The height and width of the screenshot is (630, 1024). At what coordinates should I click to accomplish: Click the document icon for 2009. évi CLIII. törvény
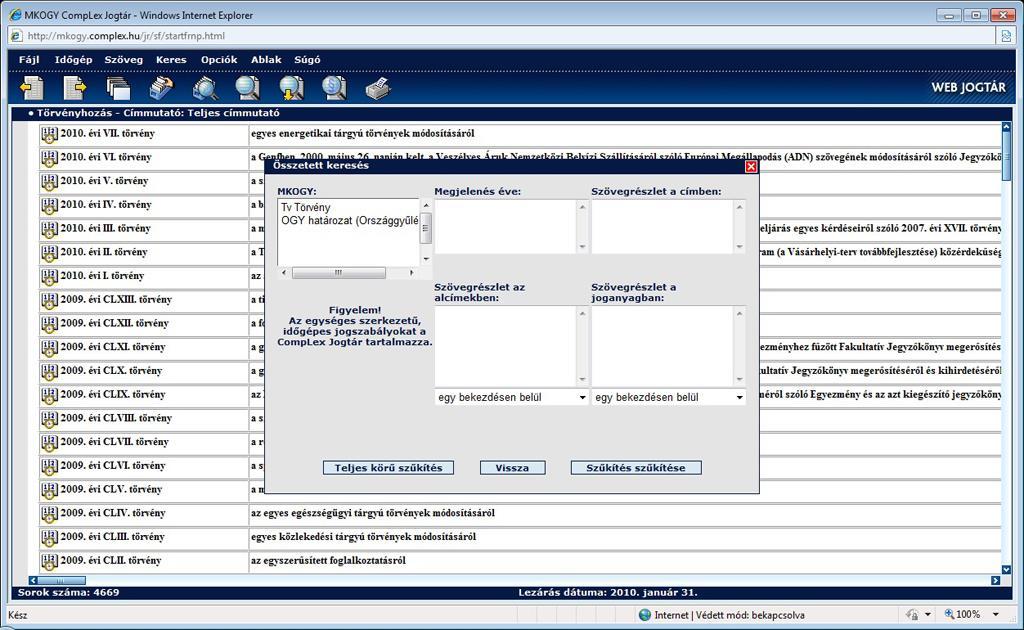(49, 537)
